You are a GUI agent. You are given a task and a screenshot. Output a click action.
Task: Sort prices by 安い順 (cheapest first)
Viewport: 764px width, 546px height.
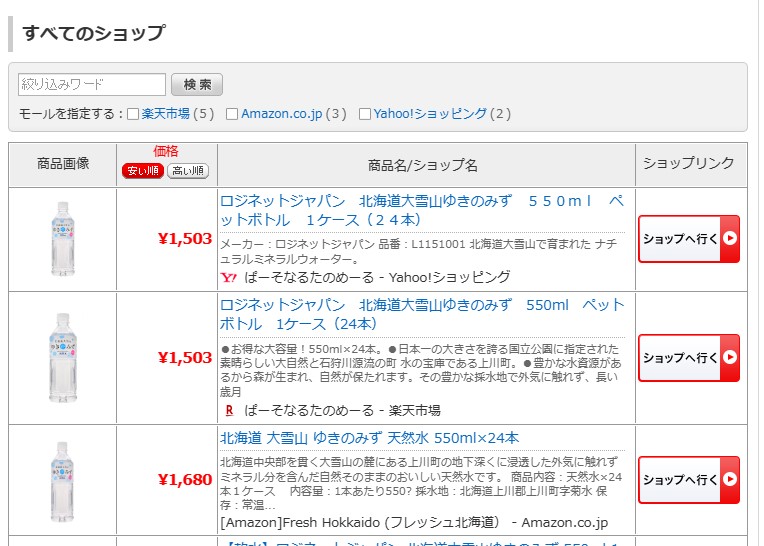143,171
